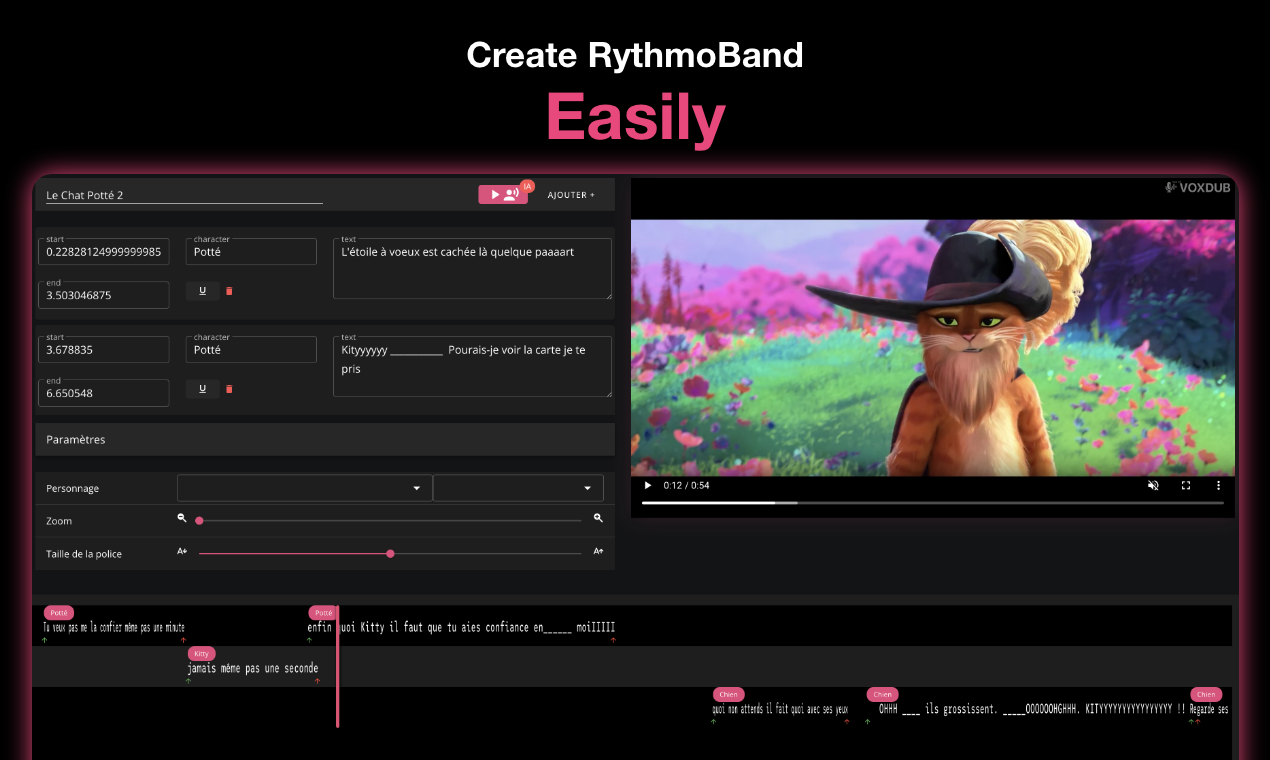Open the second Personnage dropdown
1270x760 pixels.
pyautogui.click(x=519, y=488)
